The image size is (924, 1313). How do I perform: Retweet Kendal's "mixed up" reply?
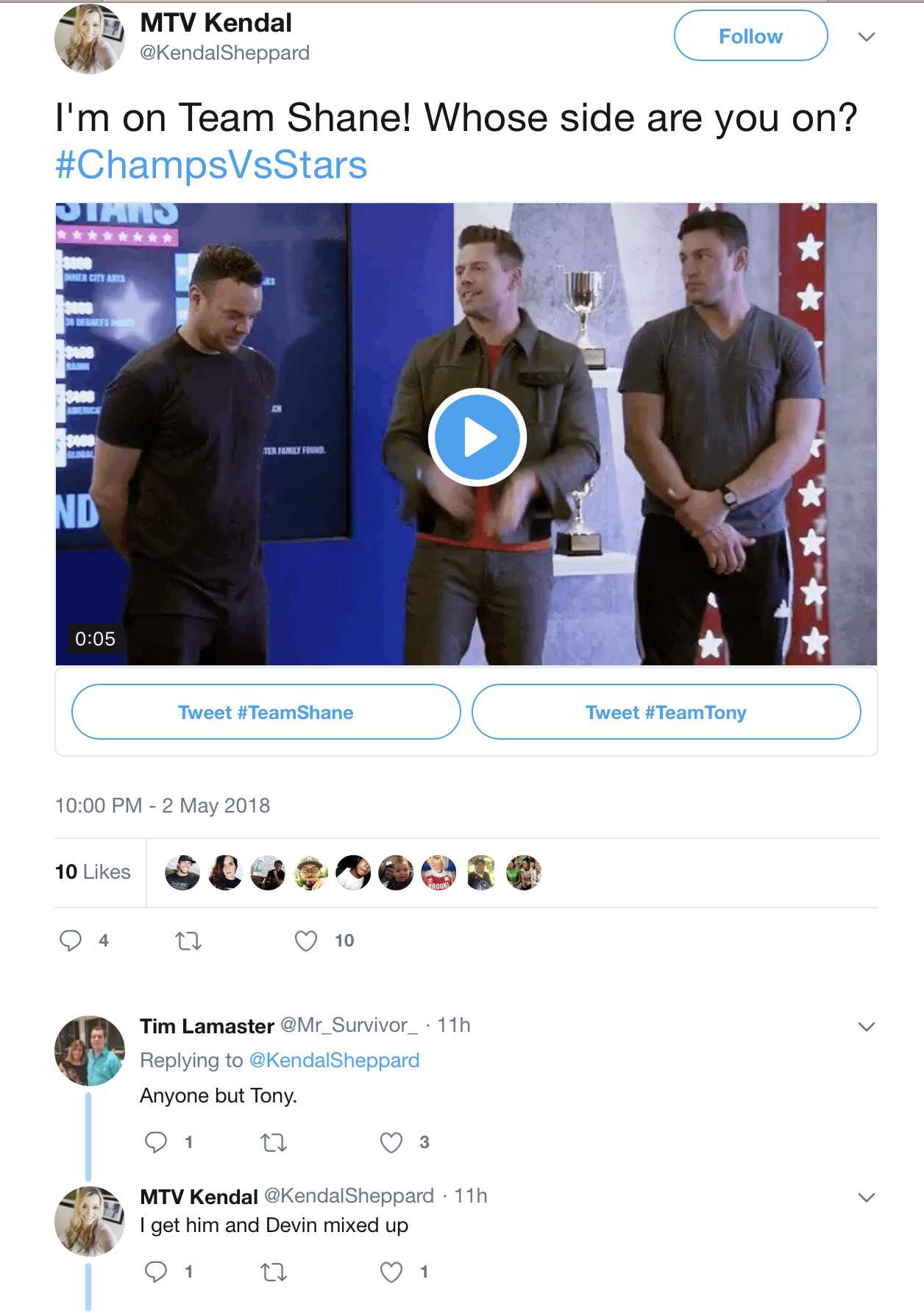pyautogui.click(x=274, y=1272)
